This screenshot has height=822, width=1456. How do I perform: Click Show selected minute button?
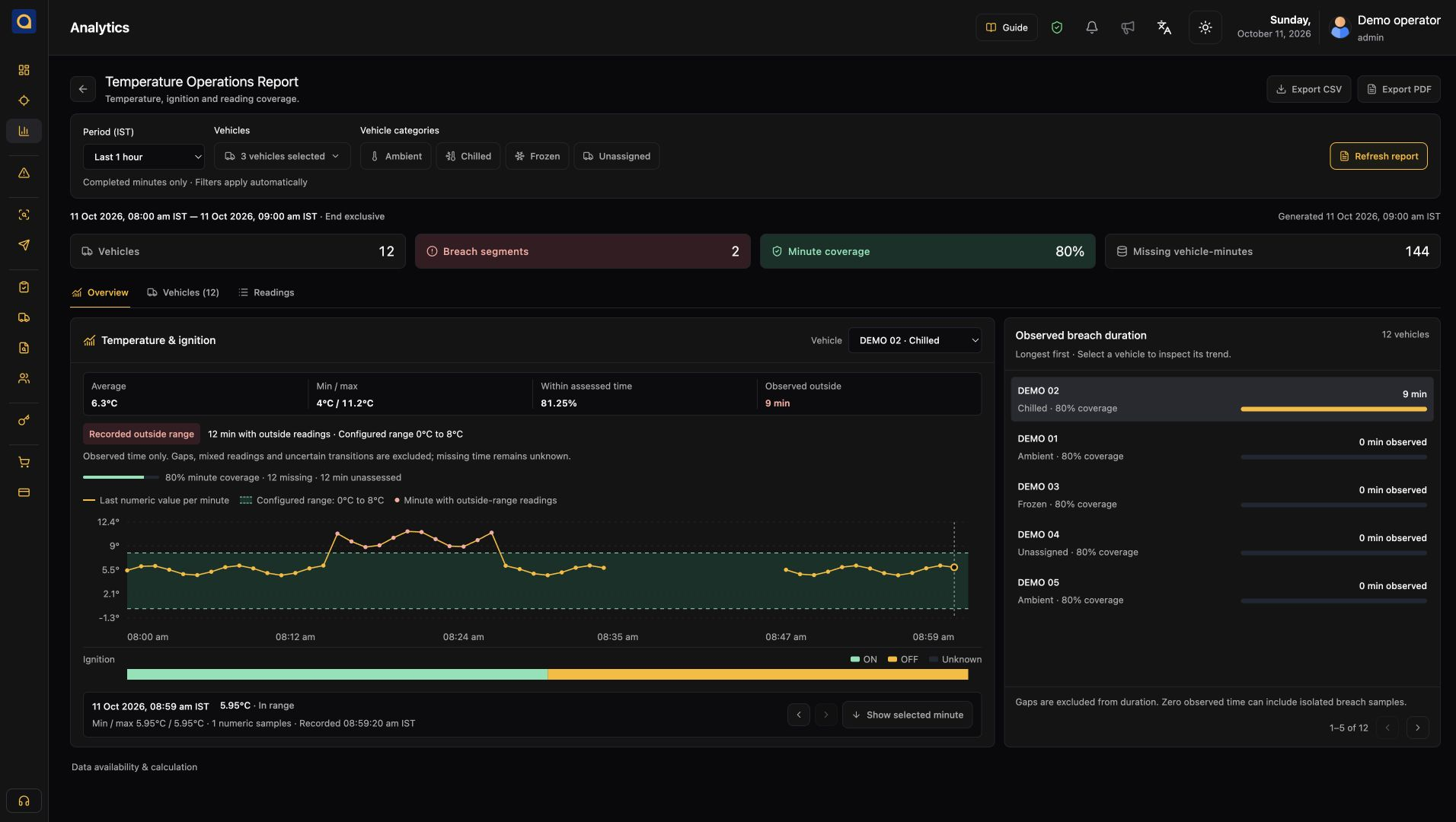click(907, 715)
